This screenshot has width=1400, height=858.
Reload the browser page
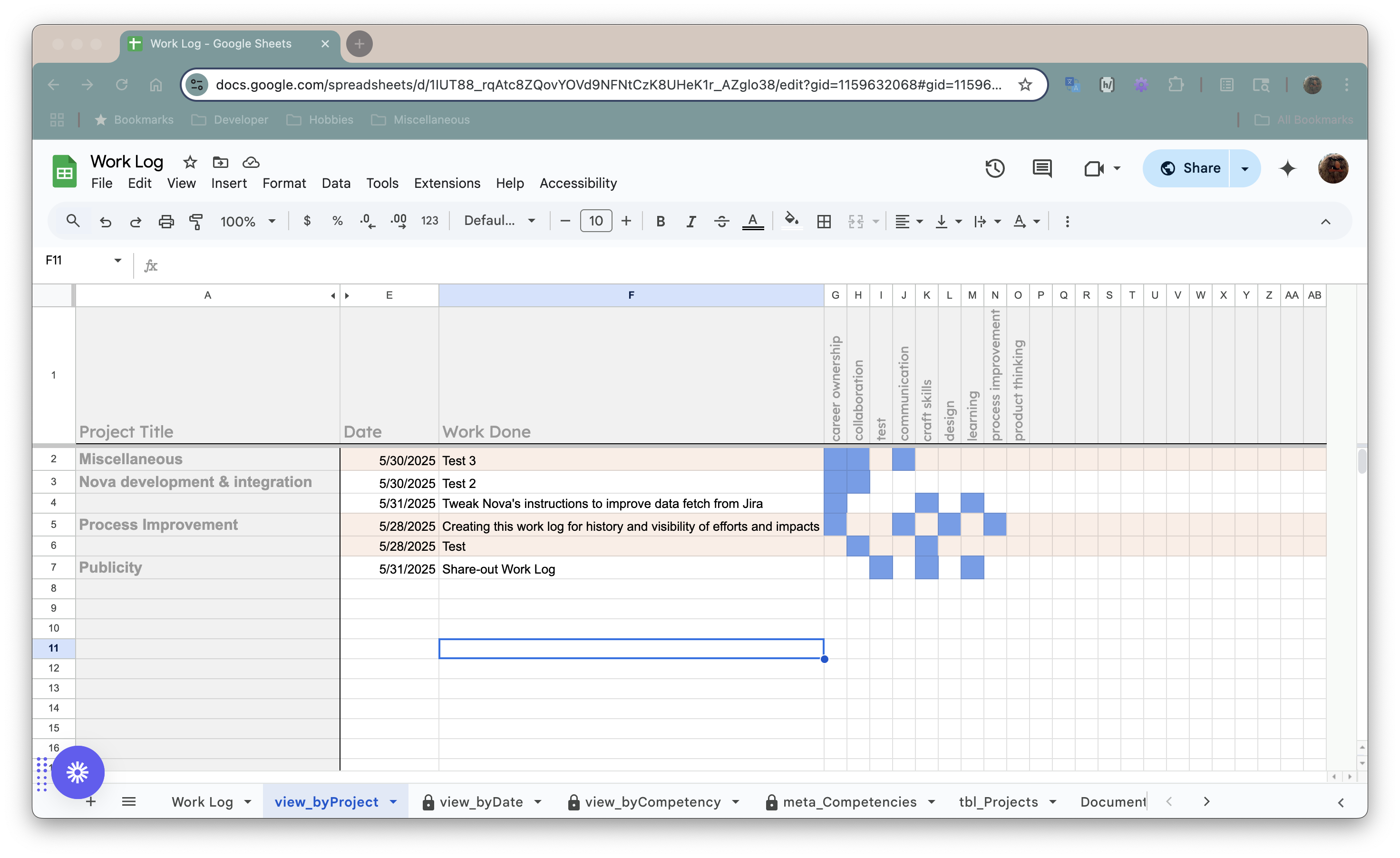click(x=122, y=85)
